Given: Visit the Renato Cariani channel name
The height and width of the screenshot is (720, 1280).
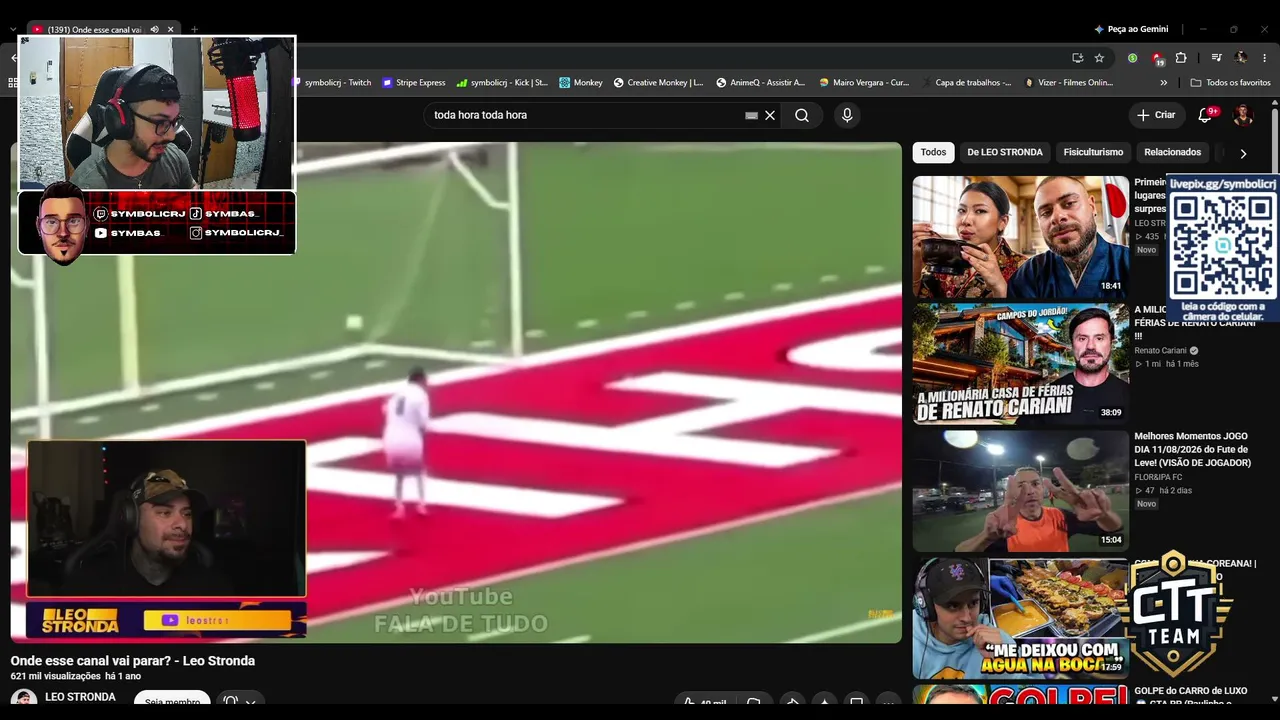Looking at the screenshot, I should pos(1160,351).
